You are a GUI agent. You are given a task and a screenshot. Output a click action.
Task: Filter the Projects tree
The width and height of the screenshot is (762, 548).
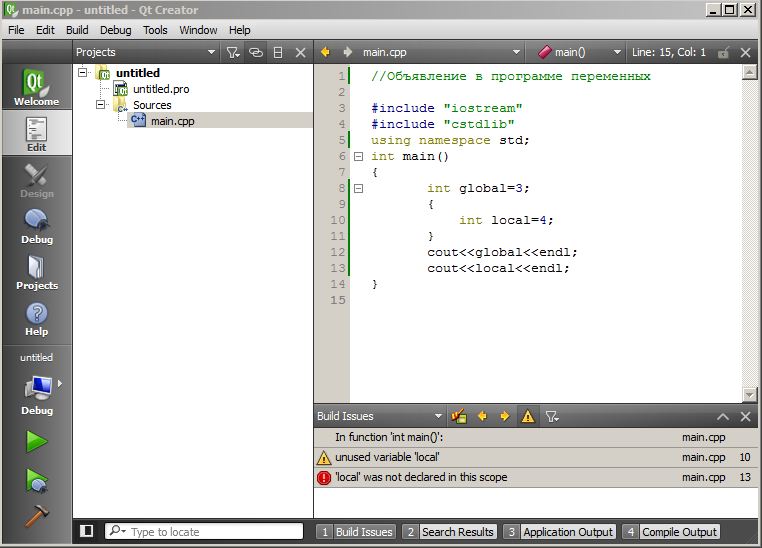pos(233,52)
